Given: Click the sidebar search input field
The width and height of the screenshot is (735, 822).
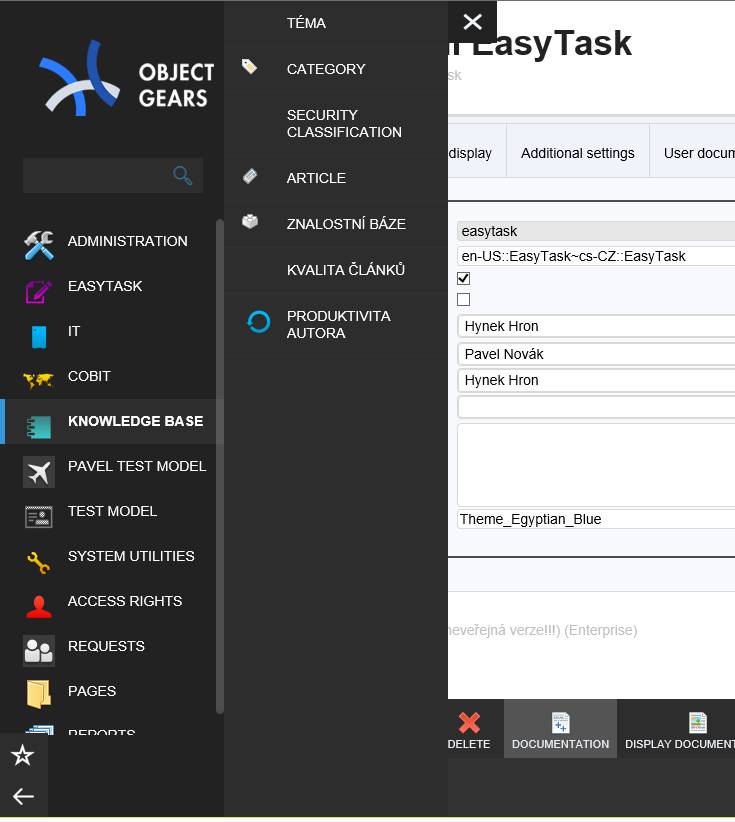Looking at the screenshot, I should (113, 176).
